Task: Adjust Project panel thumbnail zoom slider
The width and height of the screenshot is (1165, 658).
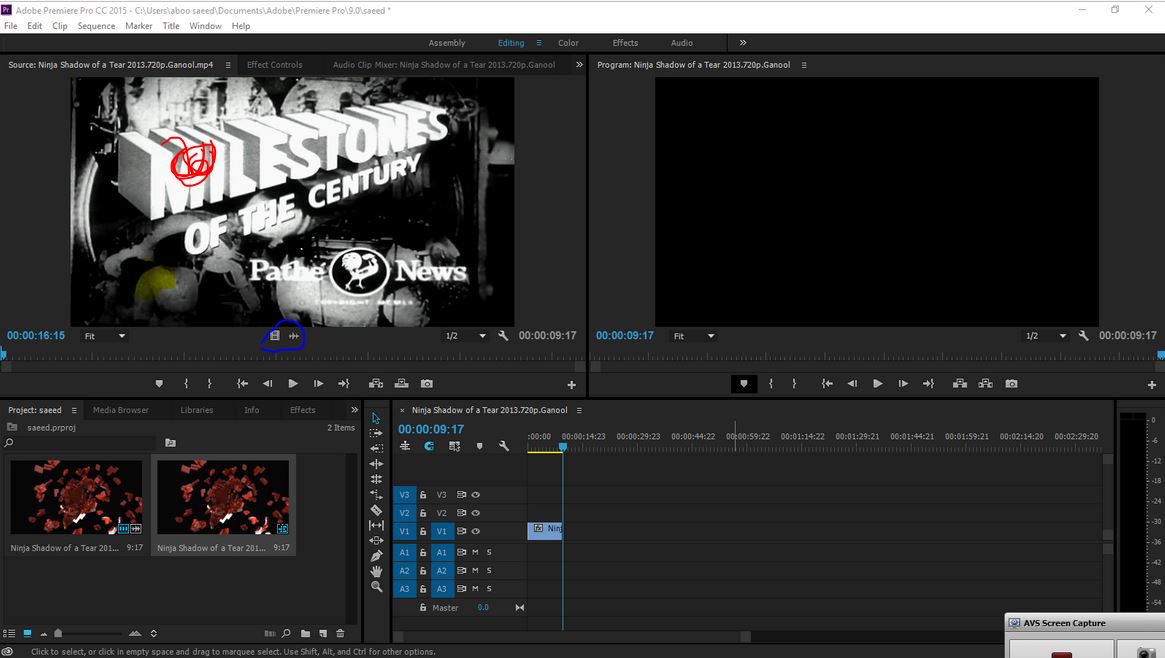Action: pos(58,633)
